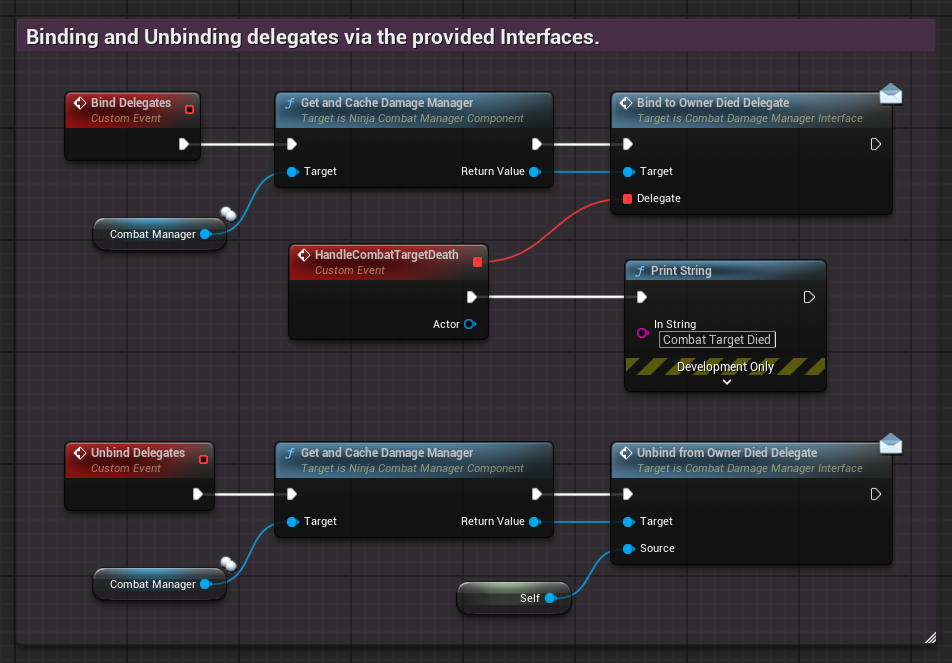Click Print String execution input pin
Viewport: 952px width, 663px height.
642,297
